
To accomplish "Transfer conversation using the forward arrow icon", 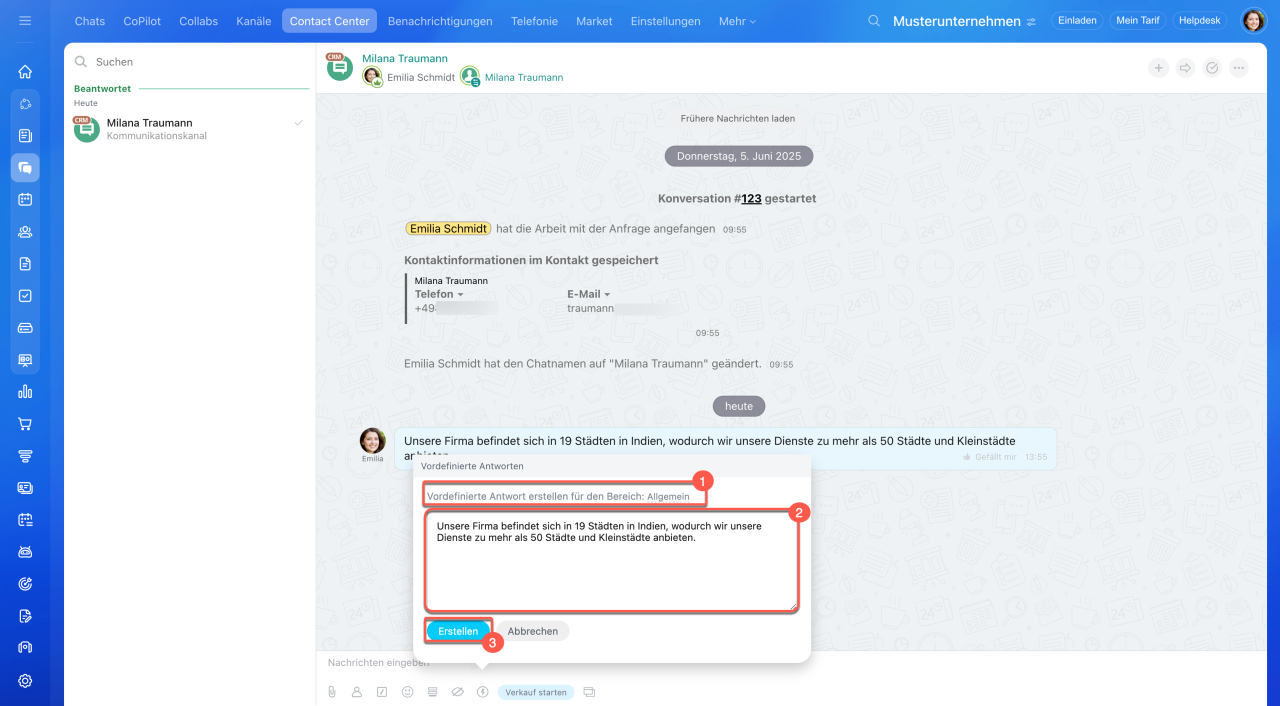I will click(x=1185, y=68).
